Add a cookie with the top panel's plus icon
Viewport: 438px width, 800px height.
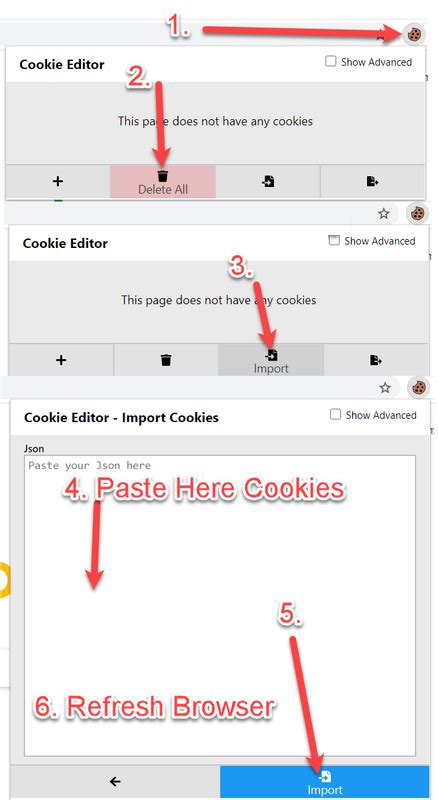coord(58,181)
